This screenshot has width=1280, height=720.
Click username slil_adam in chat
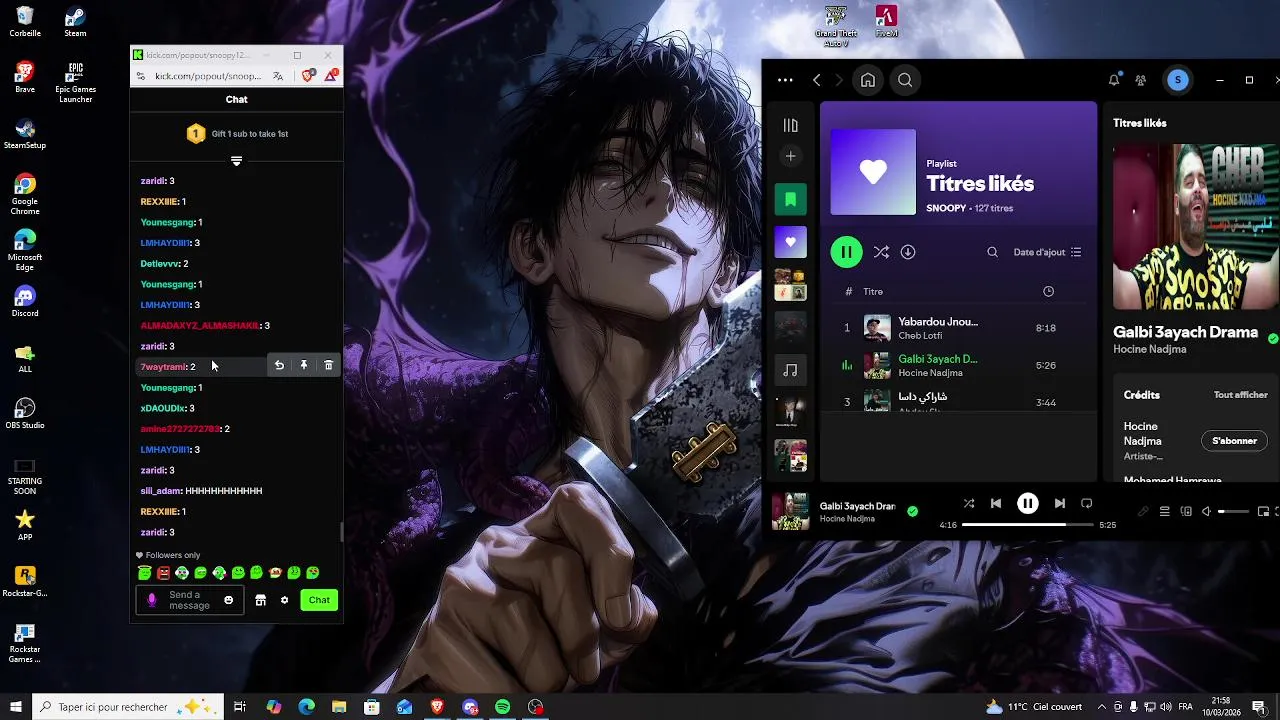[x=160, y=491]
